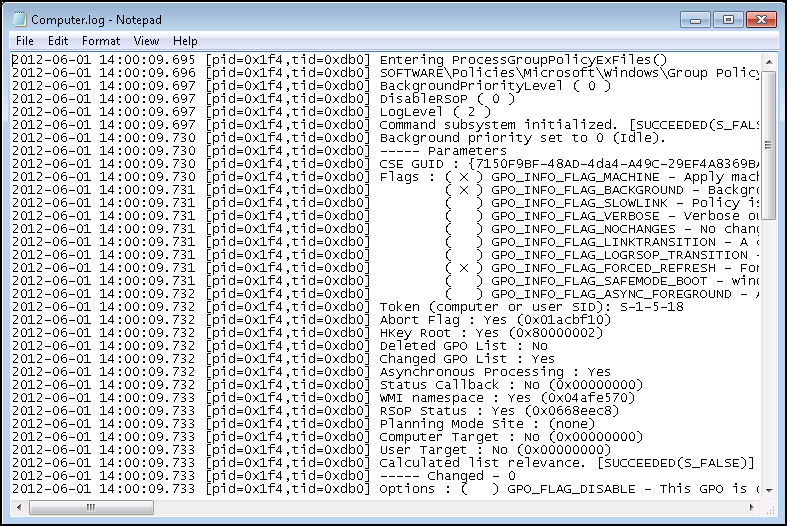This screenshot has width=787, height=526.
Task: Click 'Command subsystem initialized.' text
Action: pos(498,125)
